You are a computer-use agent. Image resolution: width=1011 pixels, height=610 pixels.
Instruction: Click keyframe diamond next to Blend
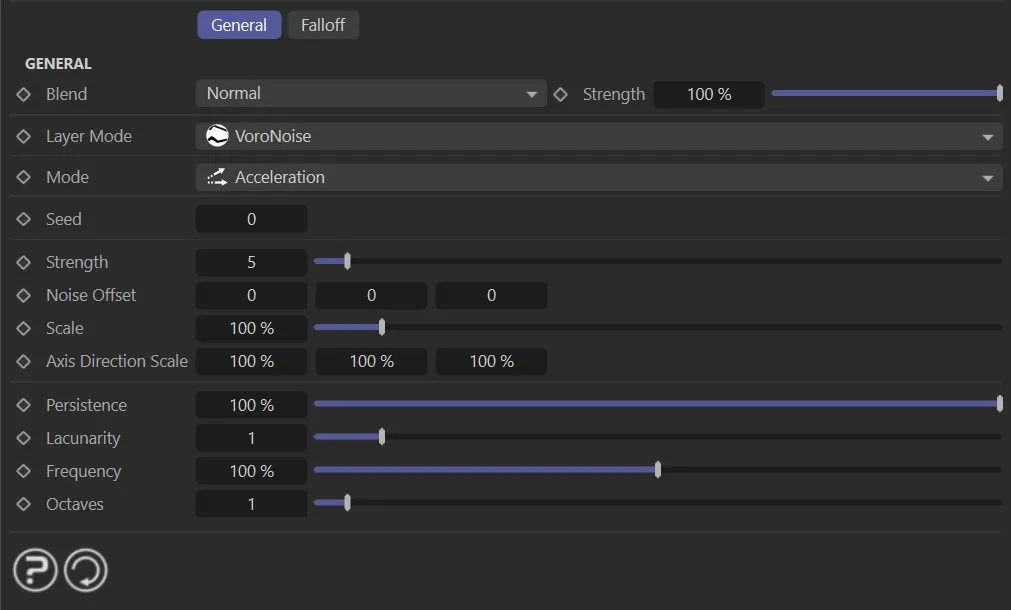tap(24, 94)
